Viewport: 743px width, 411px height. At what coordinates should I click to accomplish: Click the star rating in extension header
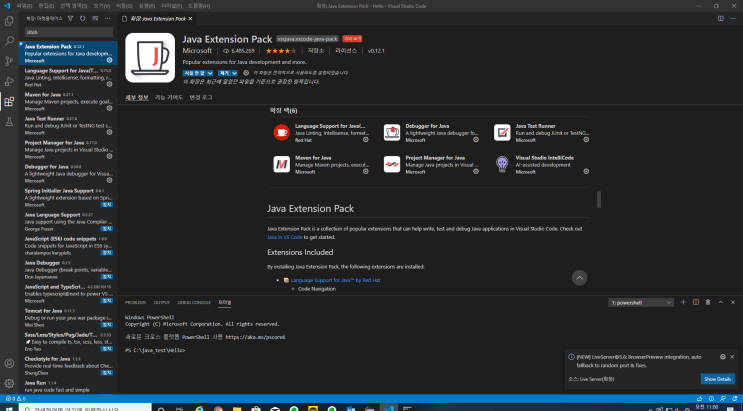point(281,51)
